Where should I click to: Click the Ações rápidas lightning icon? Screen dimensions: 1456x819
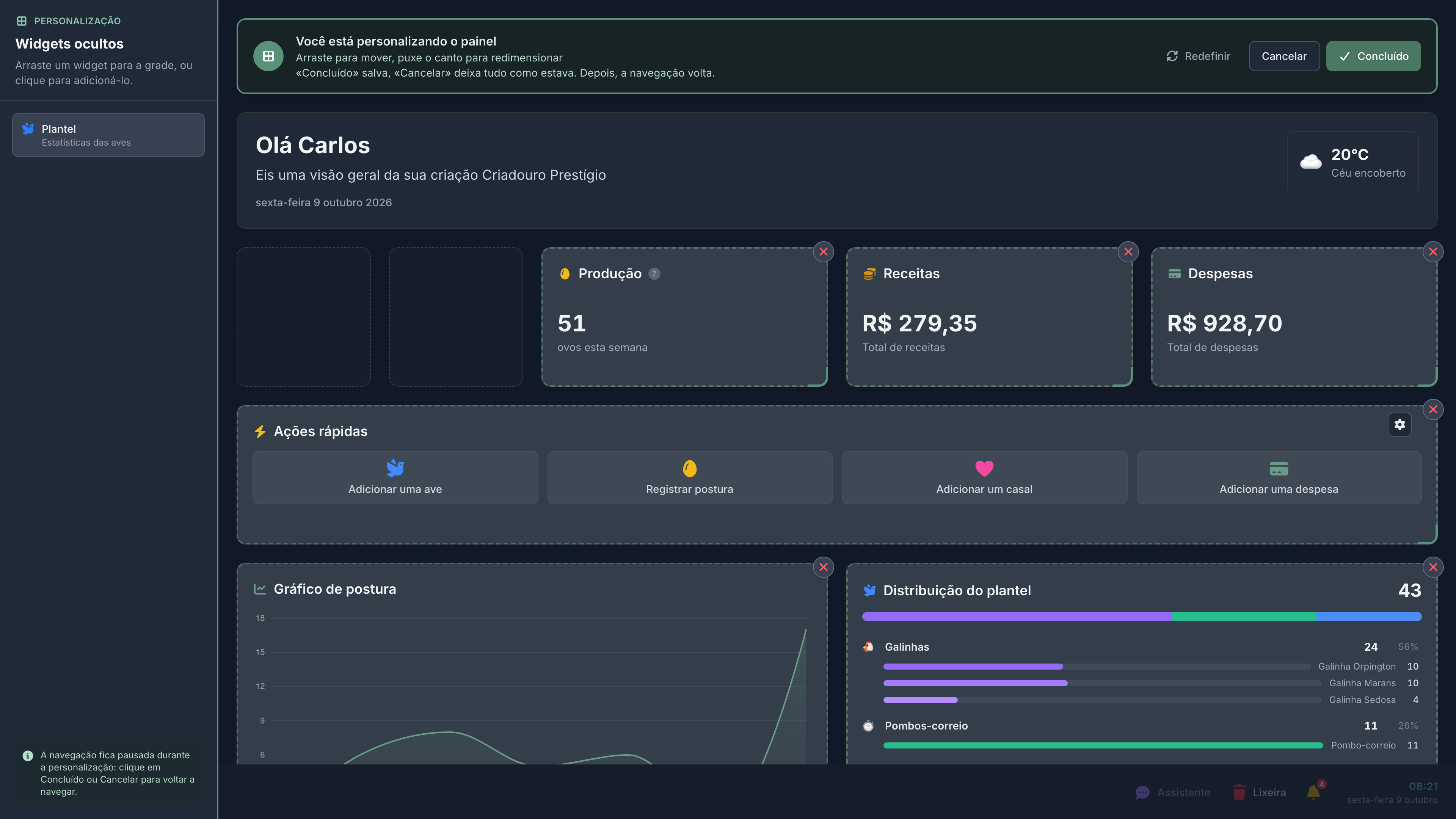(x=260, y=431)
